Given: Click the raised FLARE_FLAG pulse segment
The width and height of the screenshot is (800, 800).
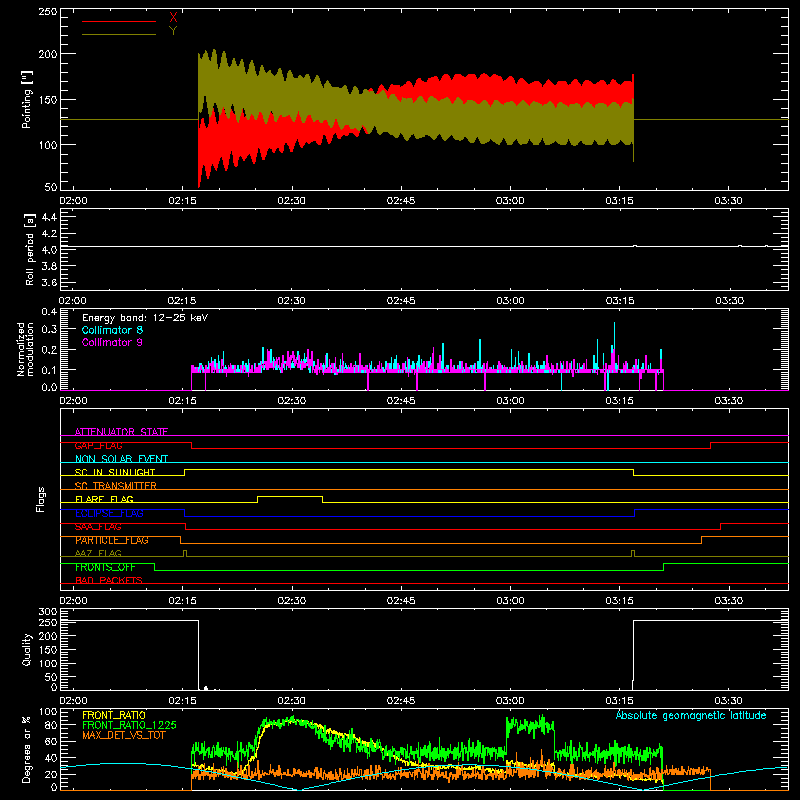Looking at the screenshot, I should tap(290, 496).
